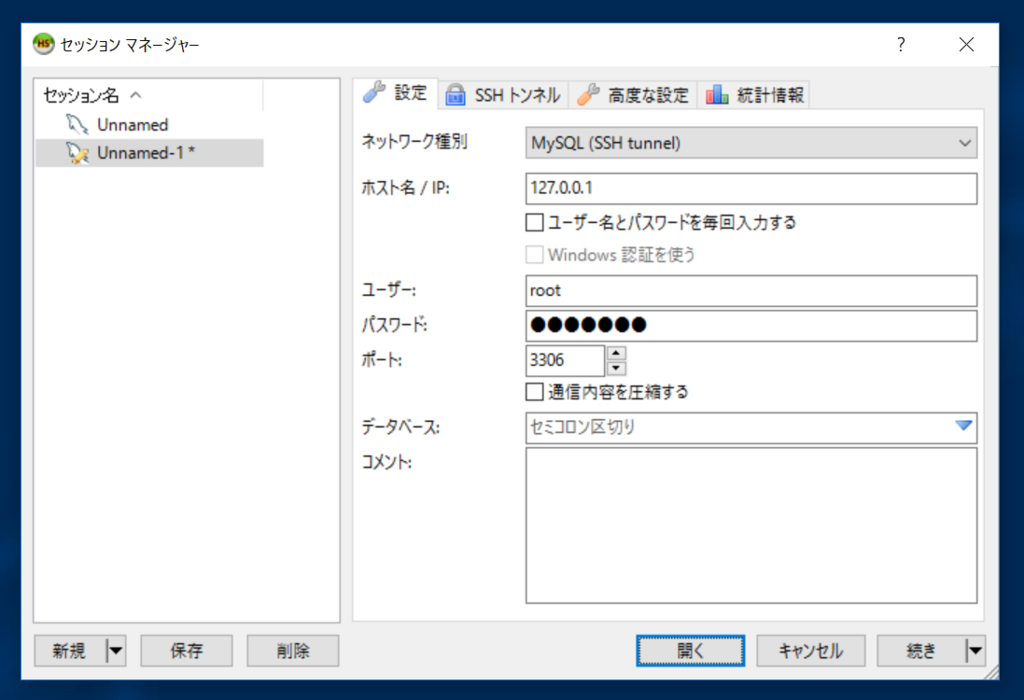Expand the データベース dropdown arrow
This screenshot has height=700, width=1024.
964,426
